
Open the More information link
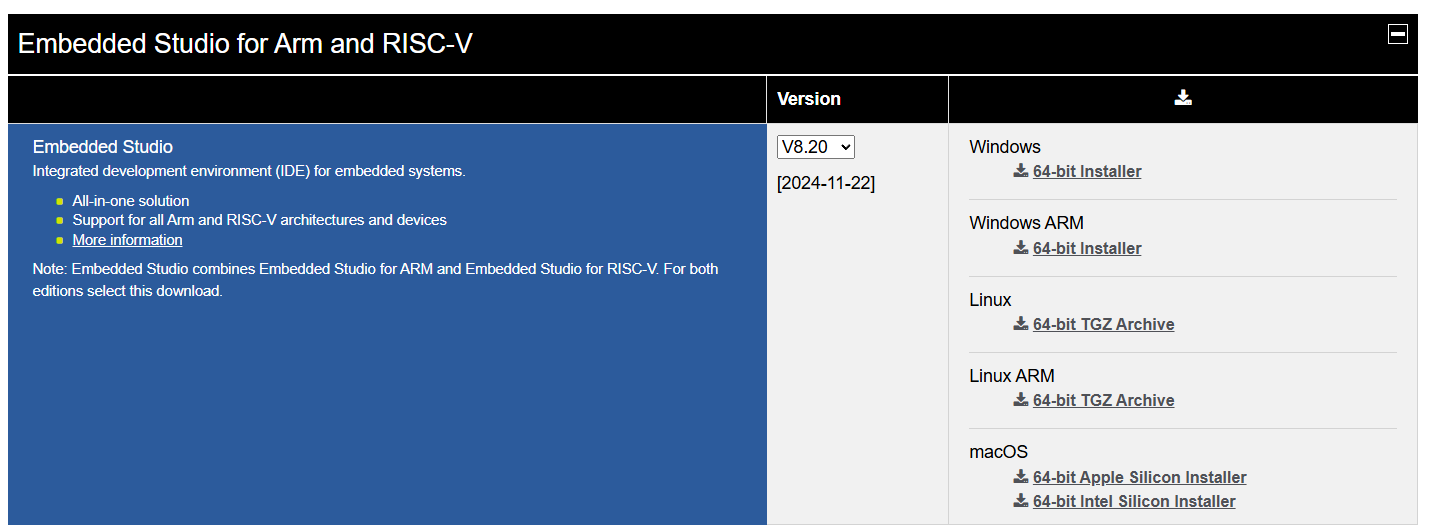pos(127,240)
